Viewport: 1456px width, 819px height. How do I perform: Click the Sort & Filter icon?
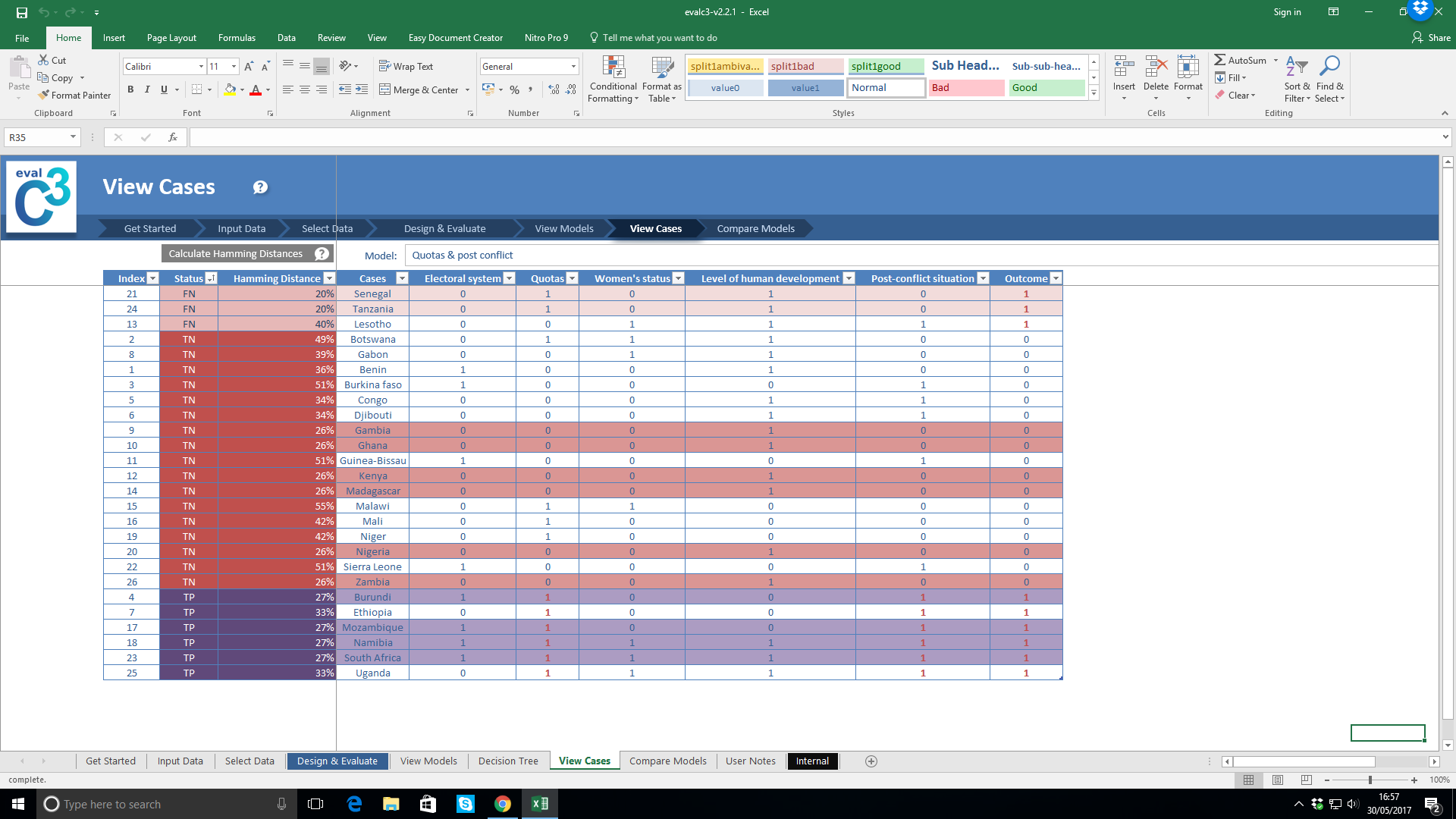[1297, 67]
